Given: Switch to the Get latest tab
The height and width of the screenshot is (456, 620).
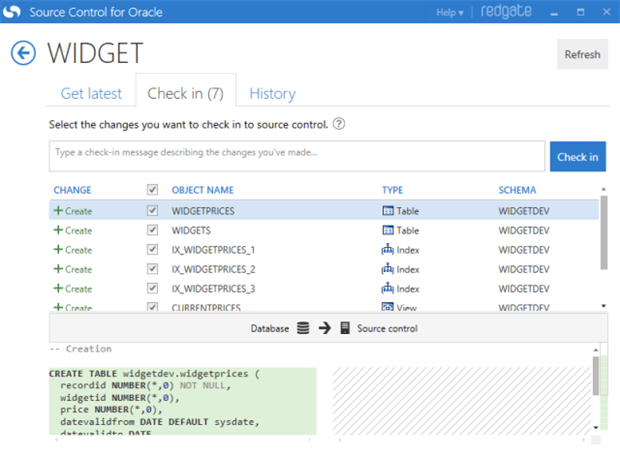Looking at the screenshot, I should click(x=91, y=94).
